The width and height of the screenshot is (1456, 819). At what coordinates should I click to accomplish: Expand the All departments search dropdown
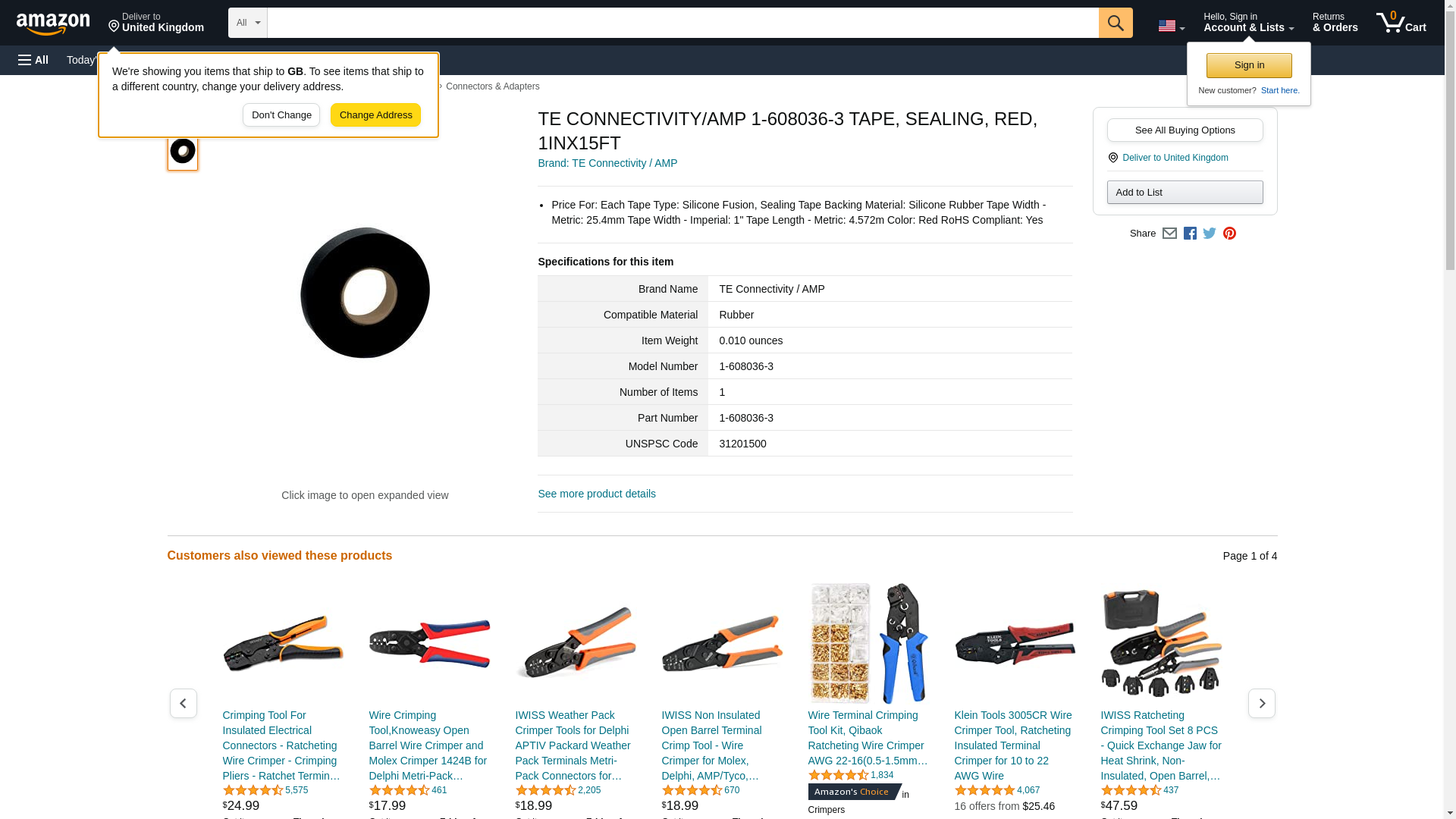point(247,23)
